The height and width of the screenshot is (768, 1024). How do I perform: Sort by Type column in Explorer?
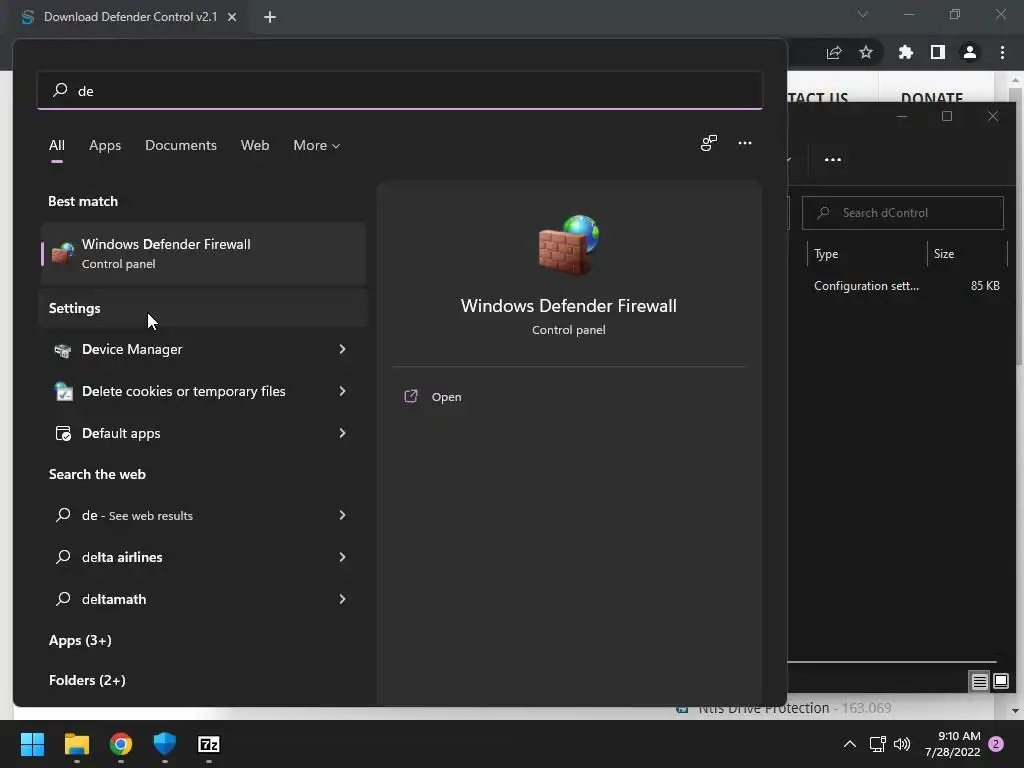pos(867,254)
